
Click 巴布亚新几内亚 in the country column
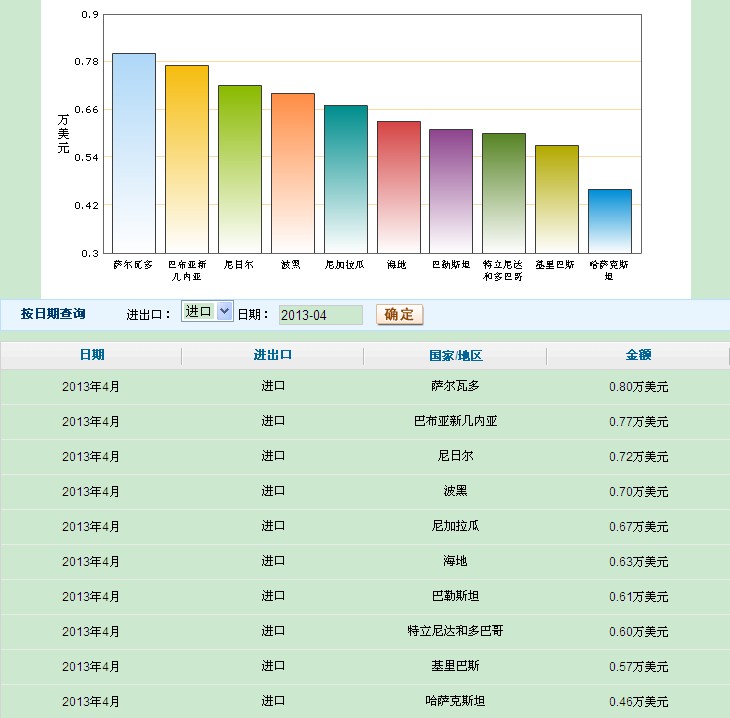click(x=455, y=421)
